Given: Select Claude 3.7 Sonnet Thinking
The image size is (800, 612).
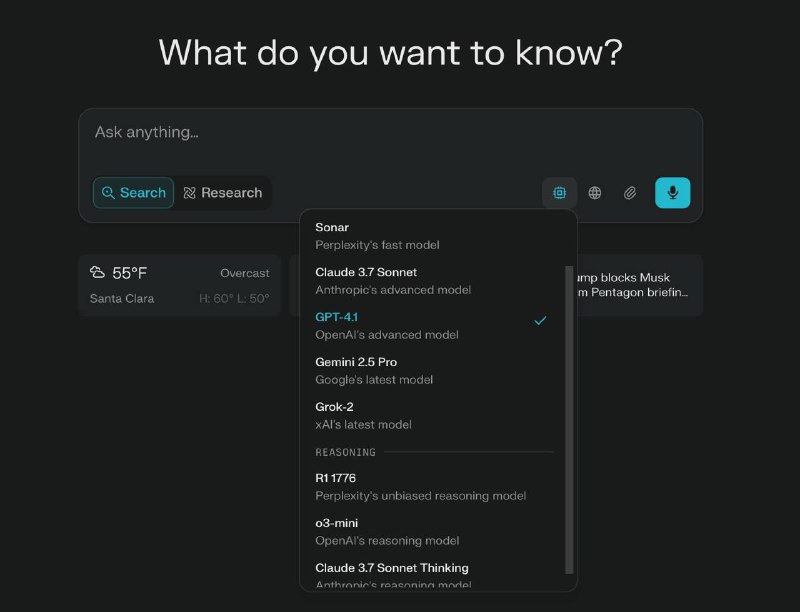Looking at the screenshot, I should [x=434, y=576].
